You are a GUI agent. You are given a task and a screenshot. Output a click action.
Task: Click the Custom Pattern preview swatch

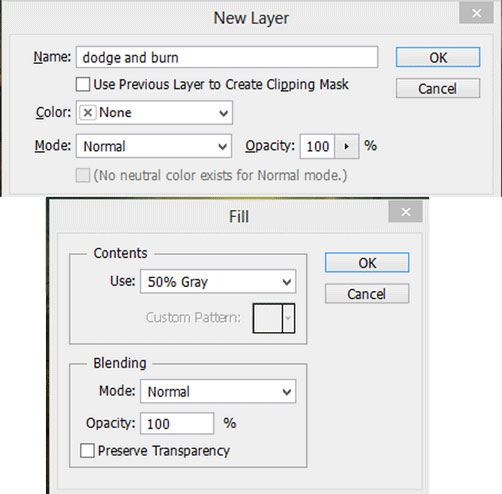[x=268, y=318]
